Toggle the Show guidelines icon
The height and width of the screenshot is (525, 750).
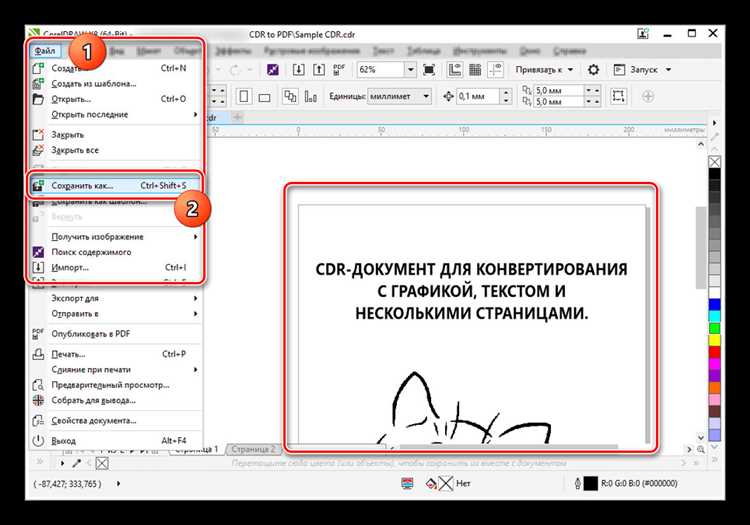[496, 70]
